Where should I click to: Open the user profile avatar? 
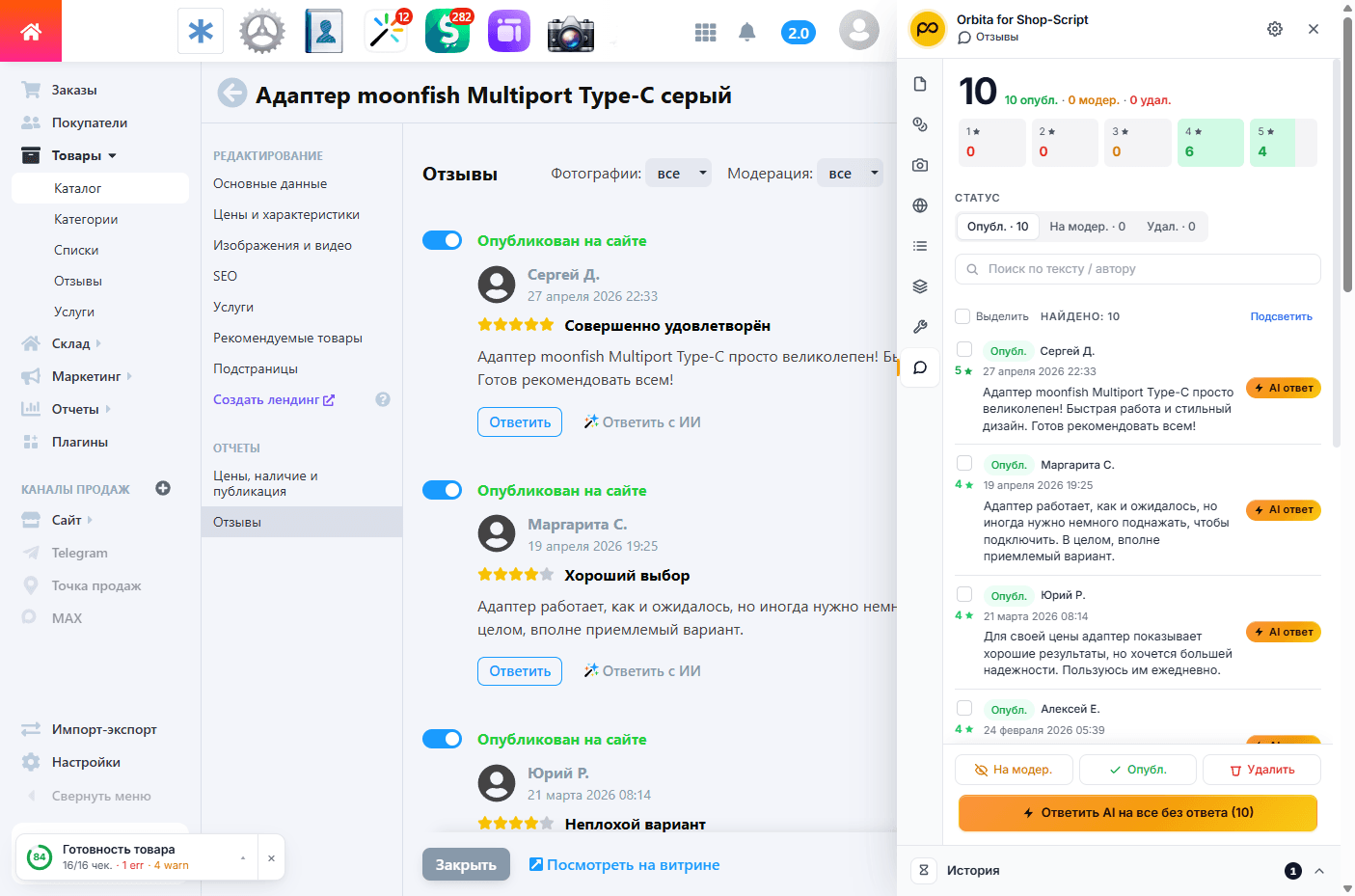pyautogui.click(x=859, y=30)
